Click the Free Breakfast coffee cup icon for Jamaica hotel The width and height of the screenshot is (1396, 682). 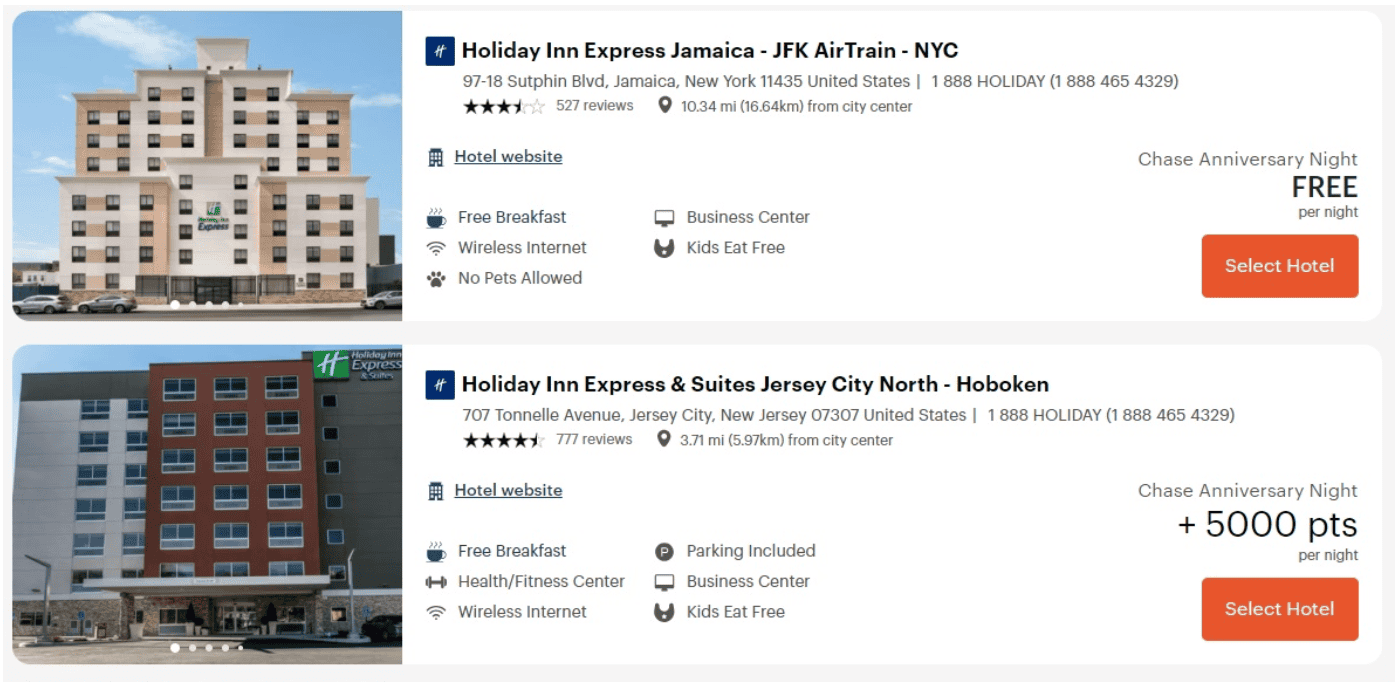[436, 216]
